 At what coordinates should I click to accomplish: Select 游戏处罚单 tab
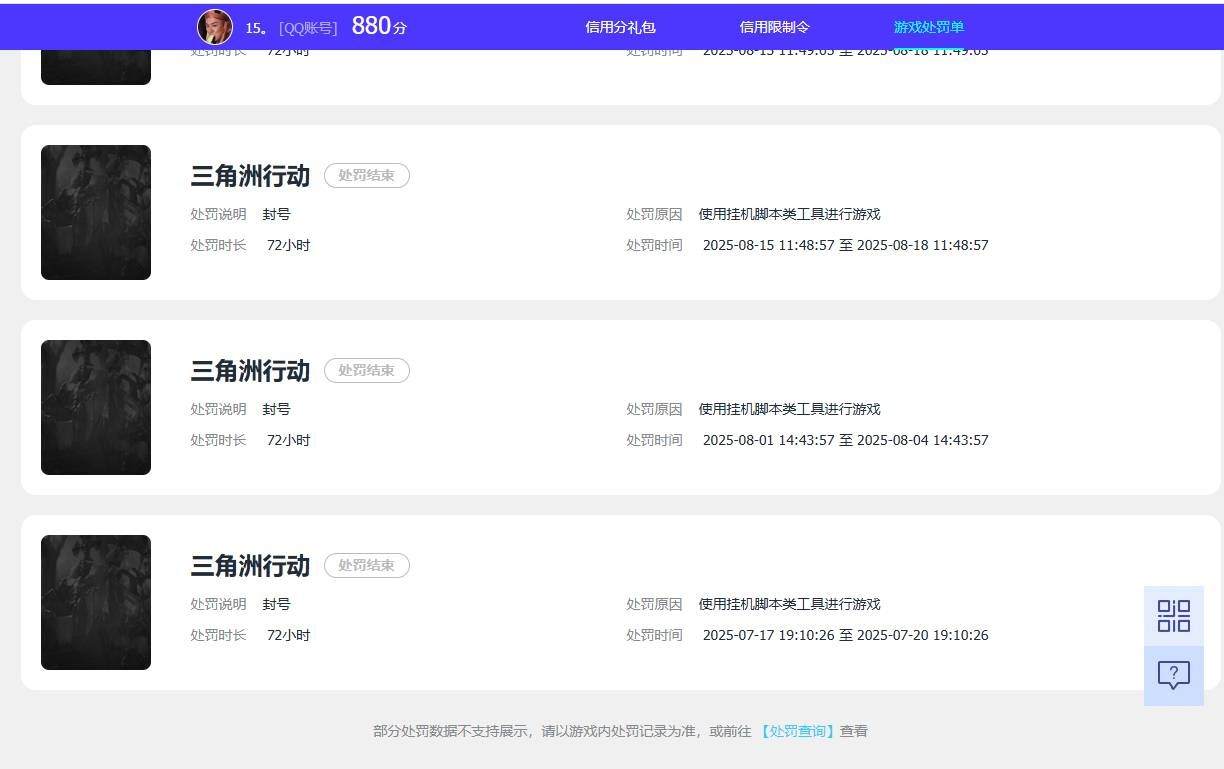[929, 27]
